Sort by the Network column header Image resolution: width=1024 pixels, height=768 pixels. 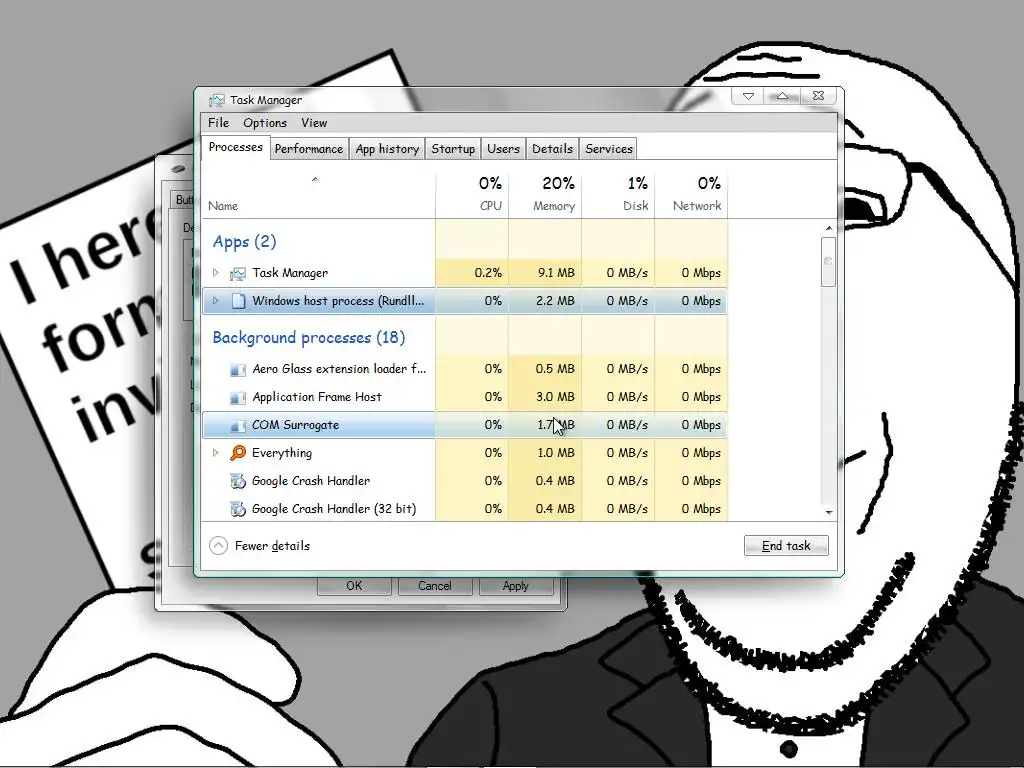[692, 195]
